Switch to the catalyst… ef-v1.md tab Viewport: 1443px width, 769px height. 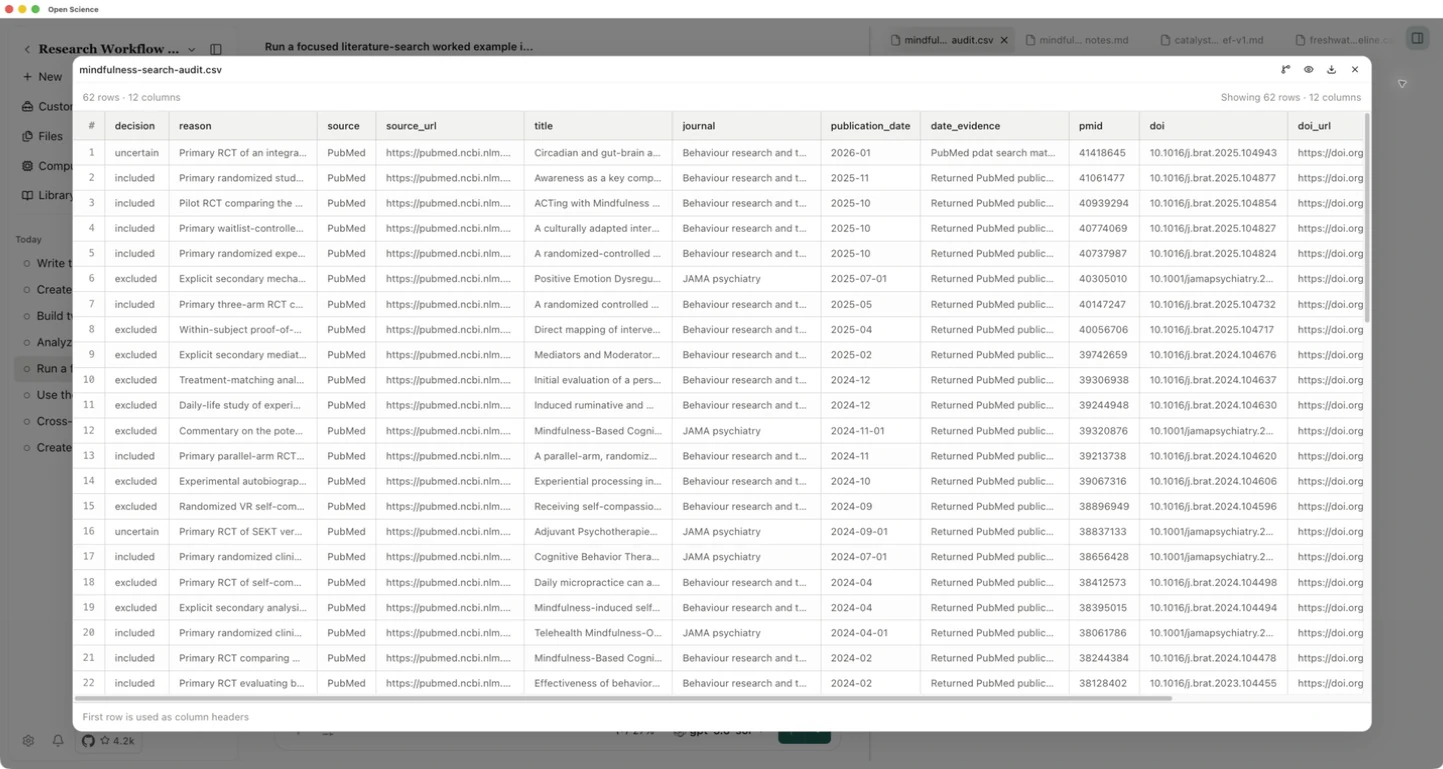coord(1211,40)
